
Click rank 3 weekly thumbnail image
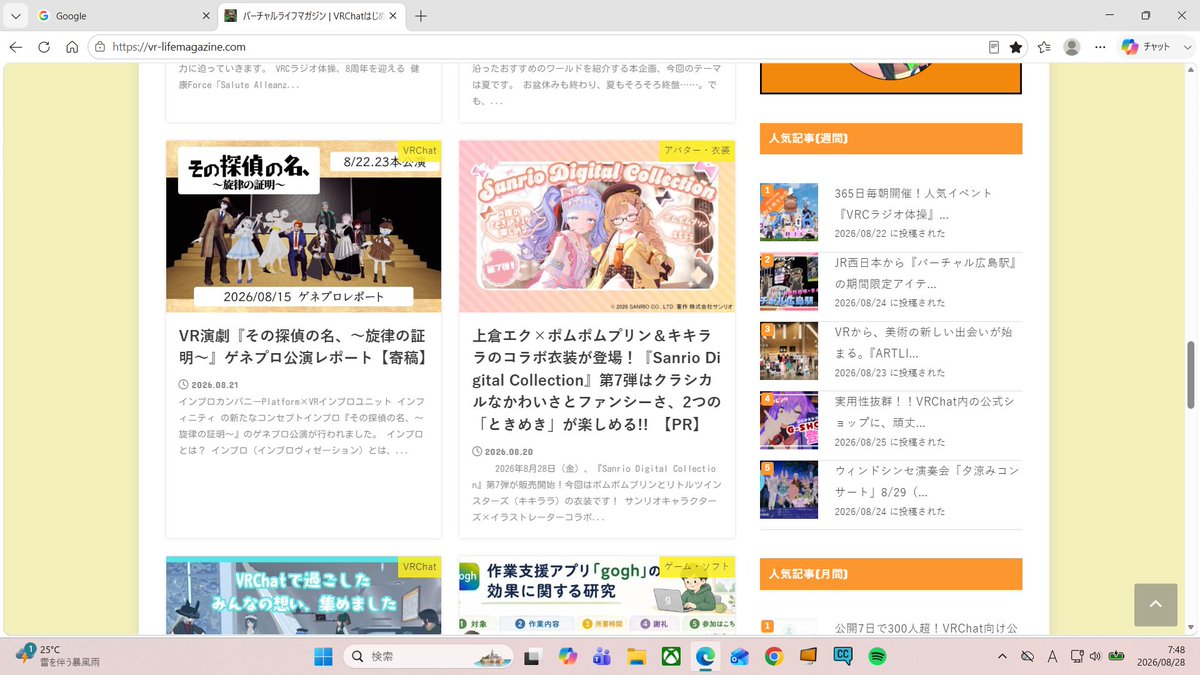pos(789,351)
